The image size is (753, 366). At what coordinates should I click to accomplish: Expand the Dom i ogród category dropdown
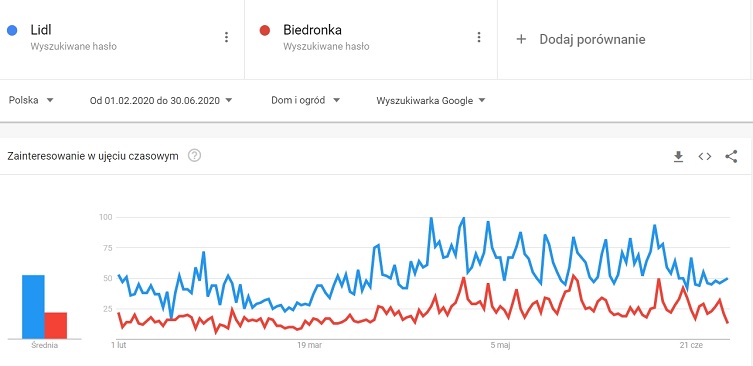tap(306, 100)
